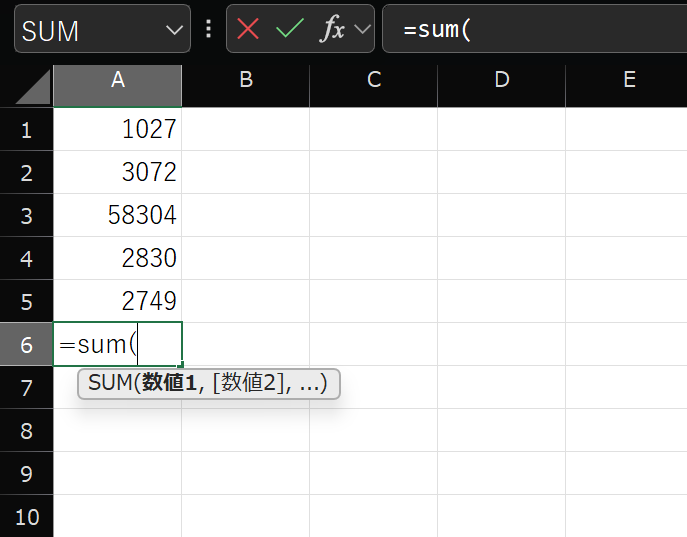Select row 3 header
The width and height of the screenshot is (687, 537).
coord(26,215)
